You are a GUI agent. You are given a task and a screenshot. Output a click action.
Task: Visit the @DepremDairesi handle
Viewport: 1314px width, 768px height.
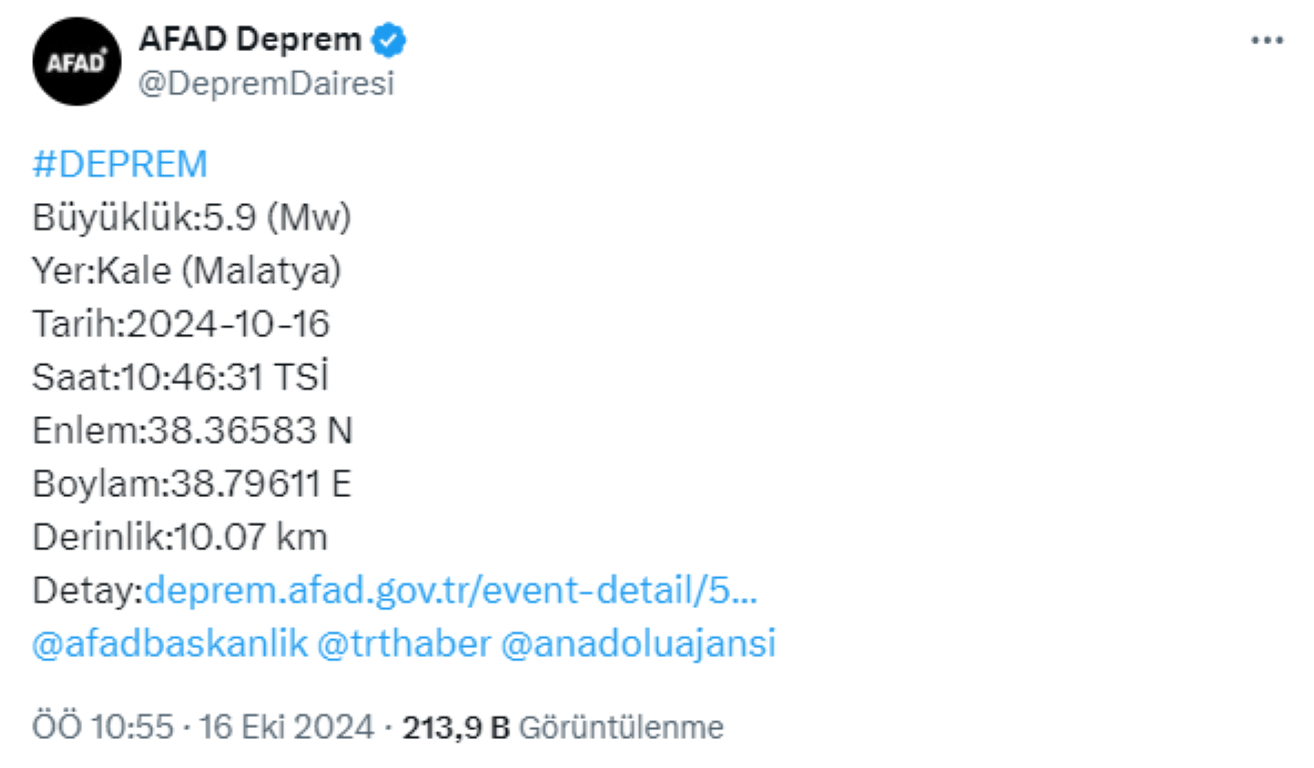point(266,84)
